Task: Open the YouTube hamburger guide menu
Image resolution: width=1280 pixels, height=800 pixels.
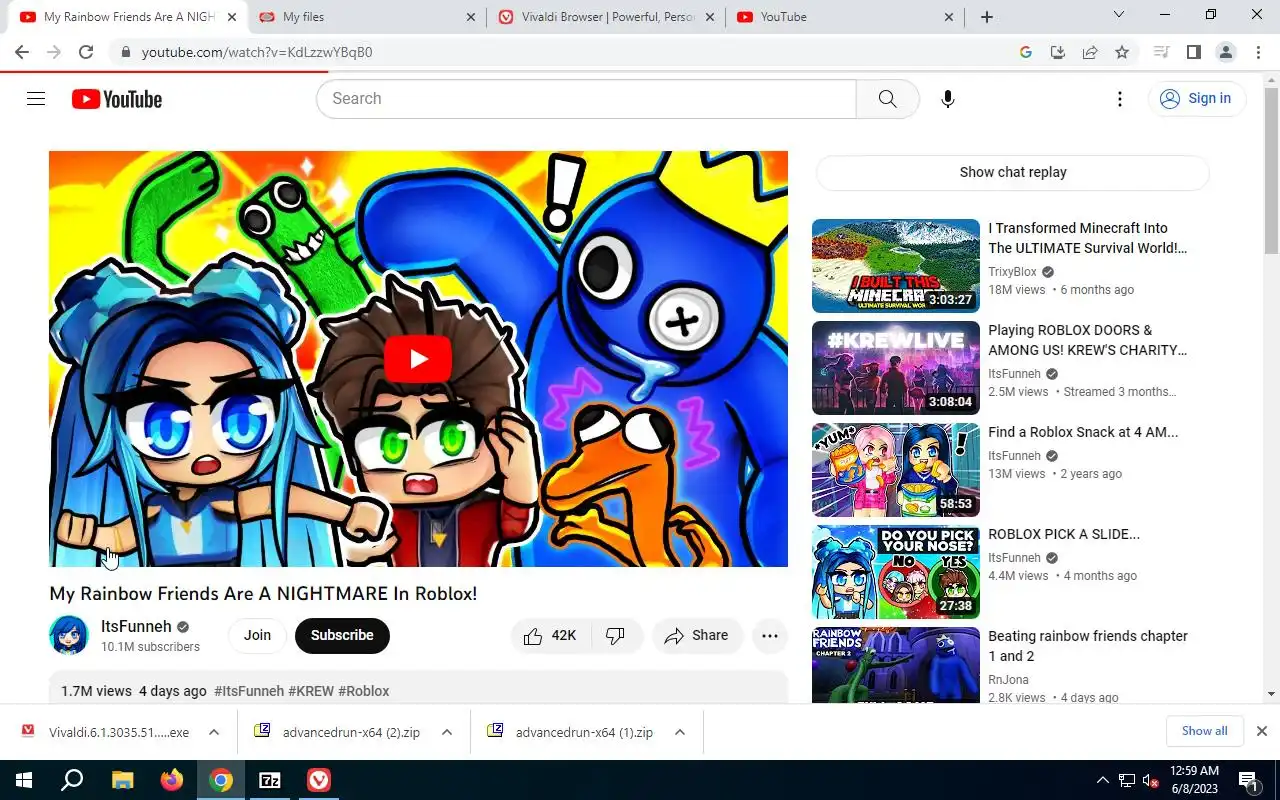Action: tap(36, 98)
